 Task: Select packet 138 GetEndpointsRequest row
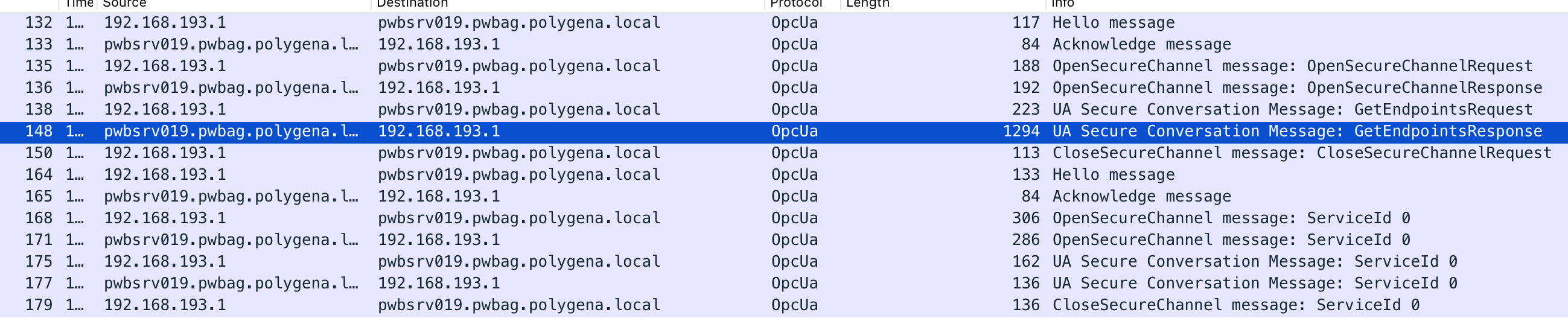point(784,110)
